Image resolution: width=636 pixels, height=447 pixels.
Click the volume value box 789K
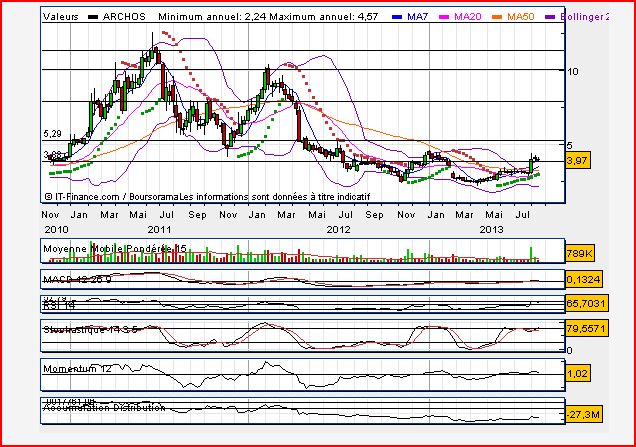[x=579, y=254]
